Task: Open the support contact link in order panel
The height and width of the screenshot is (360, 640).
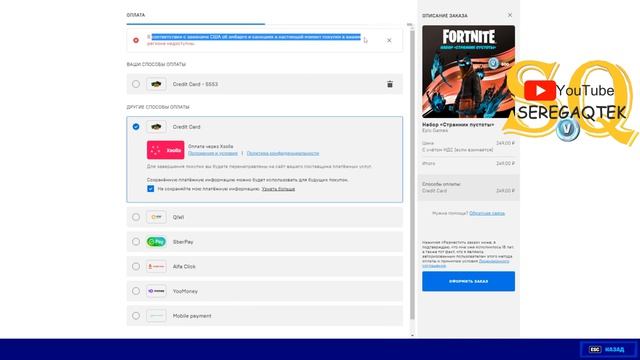Action: (x=487, y=213)
